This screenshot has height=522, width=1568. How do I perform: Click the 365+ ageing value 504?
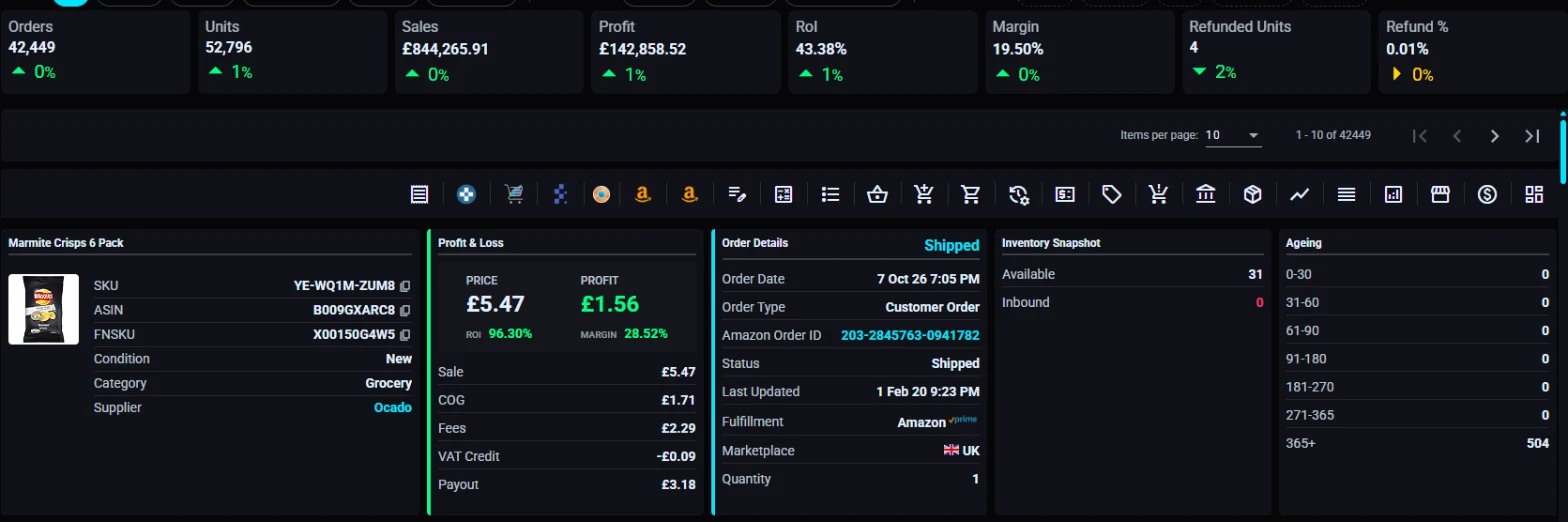pos(1538,443)
